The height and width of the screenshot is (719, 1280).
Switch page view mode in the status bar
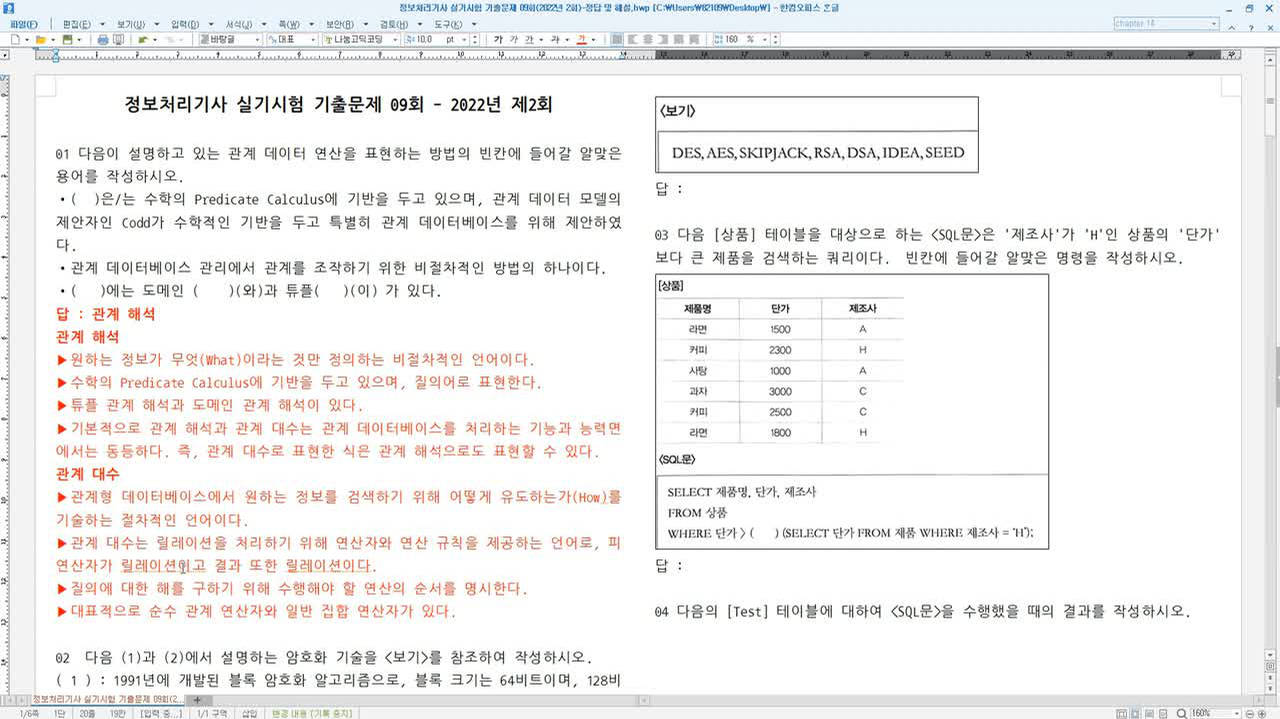(1124, 712)
